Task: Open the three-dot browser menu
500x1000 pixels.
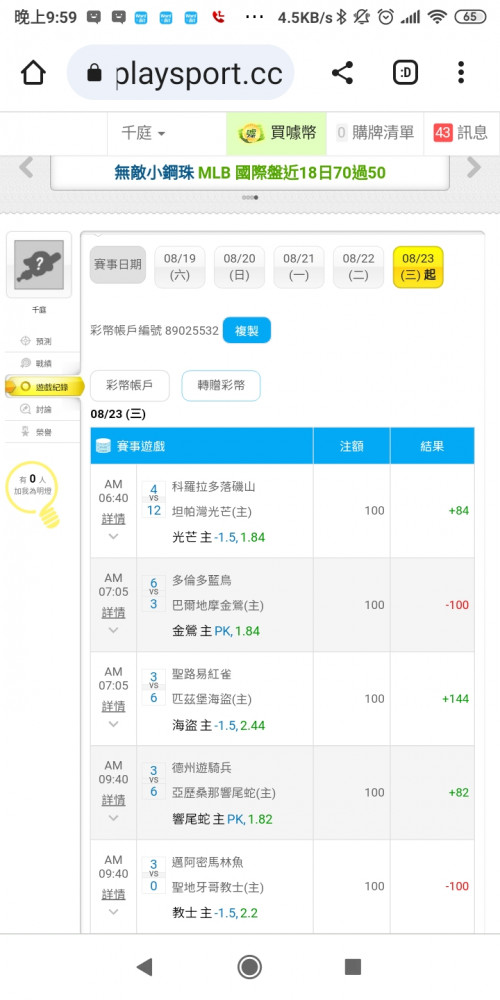Action: [x=460, y=73]
